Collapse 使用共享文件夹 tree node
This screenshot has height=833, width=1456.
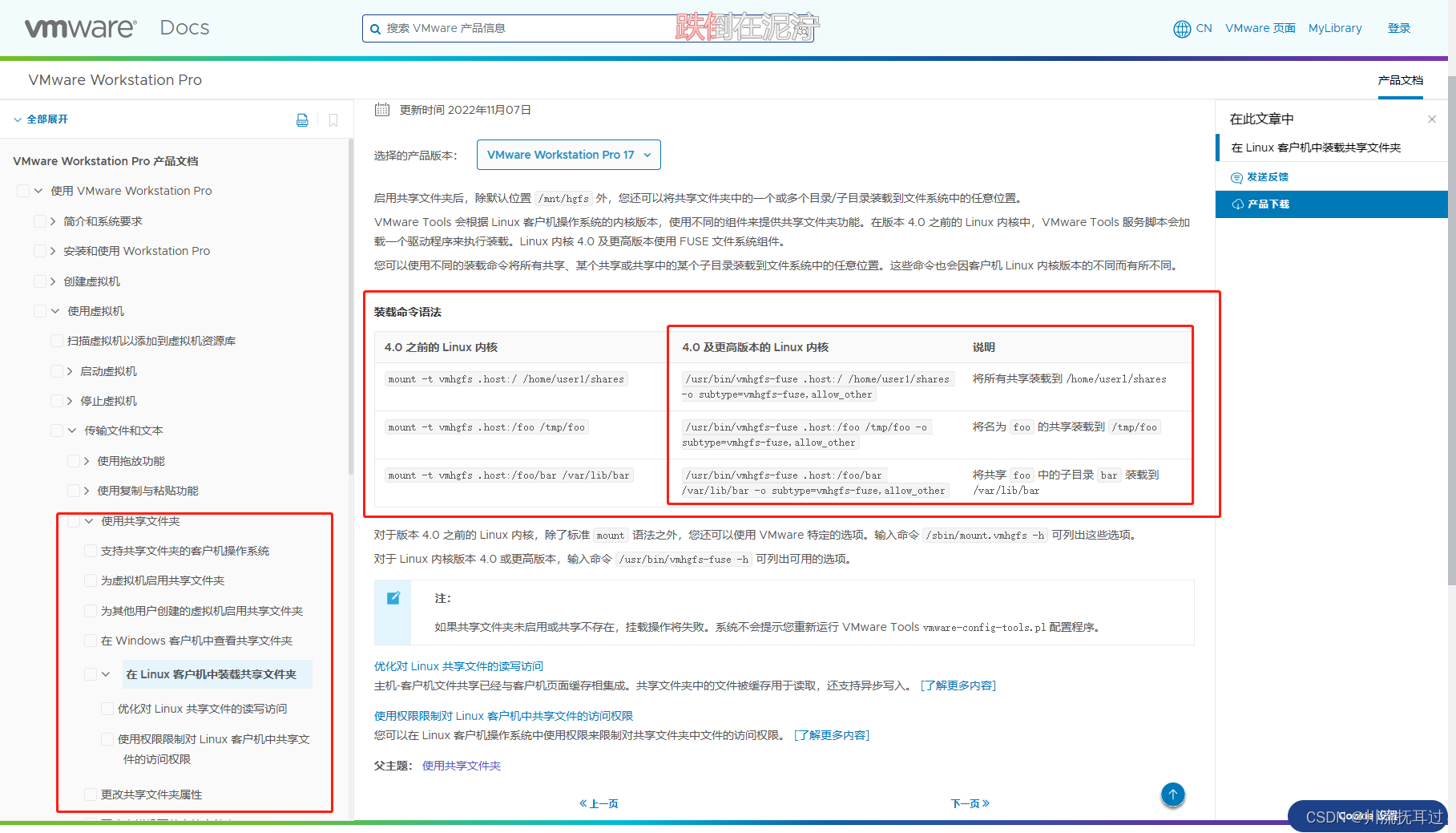pyautogui.click(x=89, y=521)
